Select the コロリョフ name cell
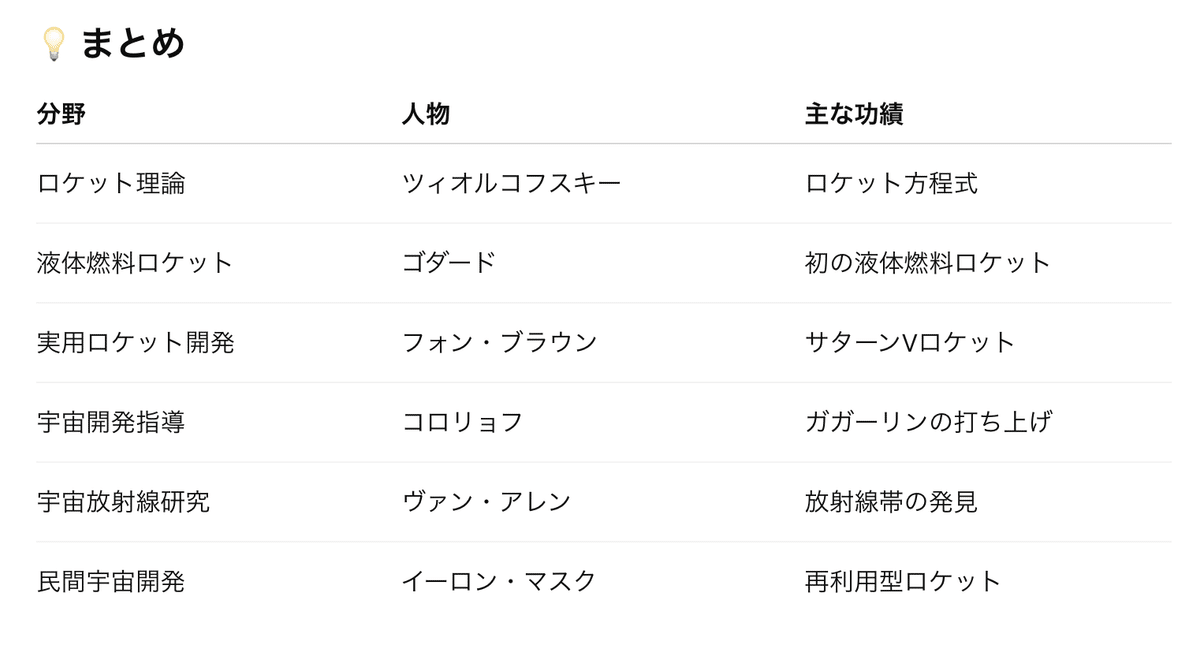The width and height of the screenshot is (1200, 645). 462,422
